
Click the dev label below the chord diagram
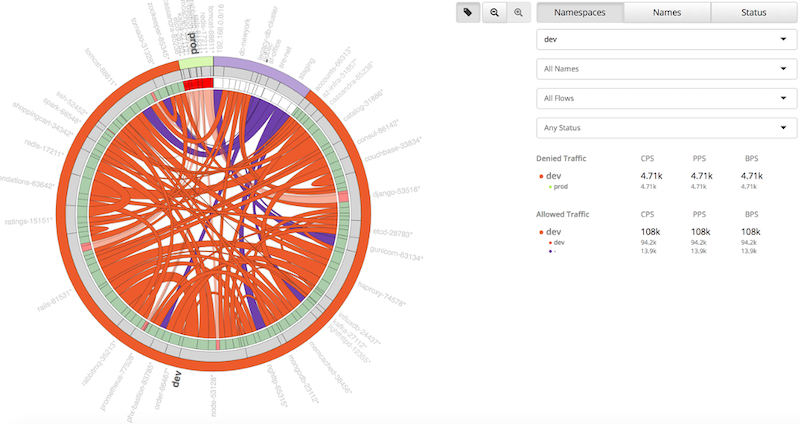pos(177,379)
